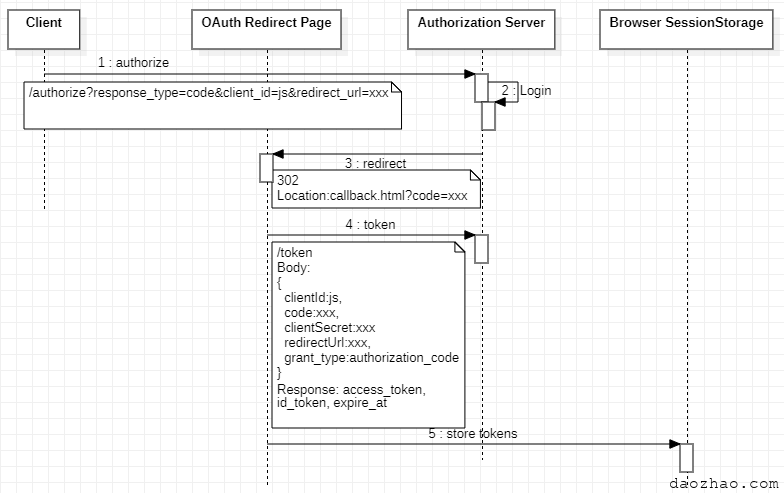This screenshot has height=493, width=784.
Task: Click the '5 : store tokens' message label
Action: (472, 434)
